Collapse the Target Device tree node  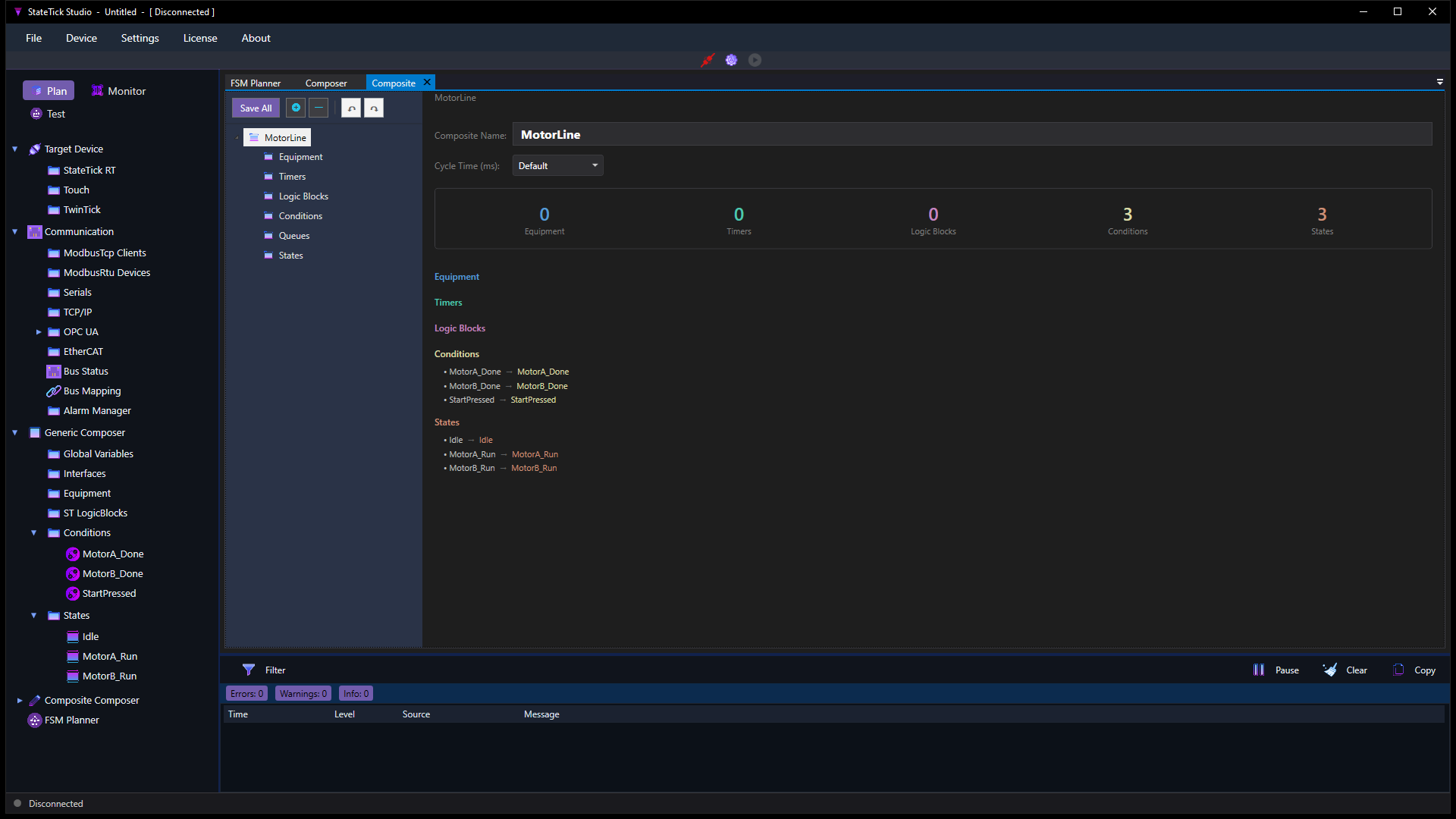point(15,149)
